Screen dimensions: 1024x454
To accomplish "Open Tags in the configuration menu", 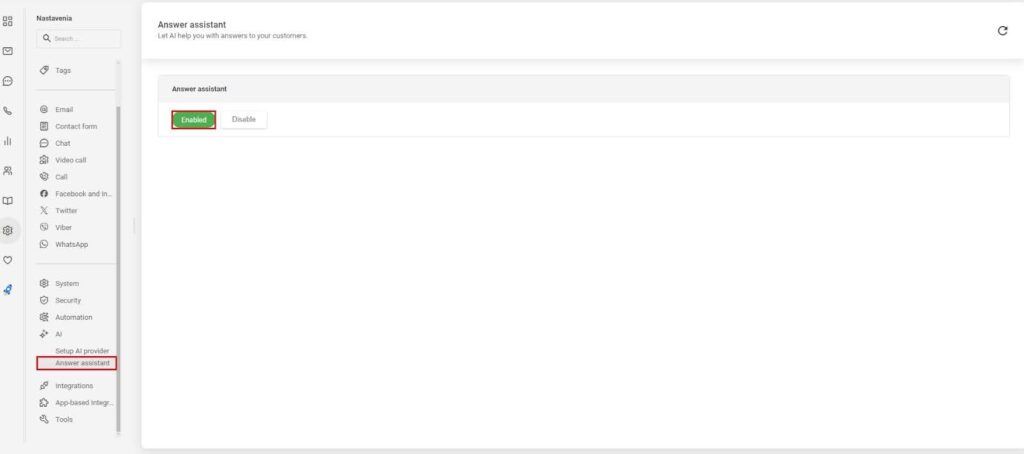I will click(62, 70).
